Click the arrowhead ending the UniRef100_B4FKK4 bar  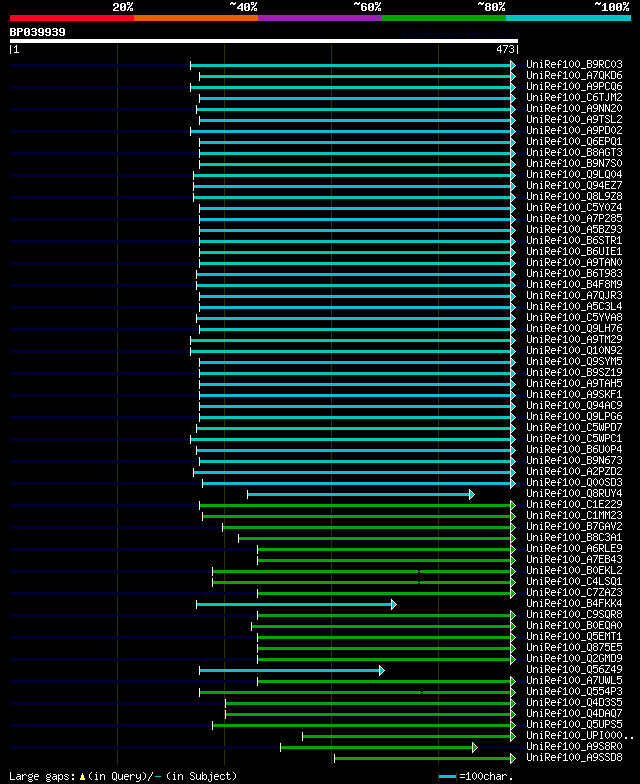click(x=394, y=604)
